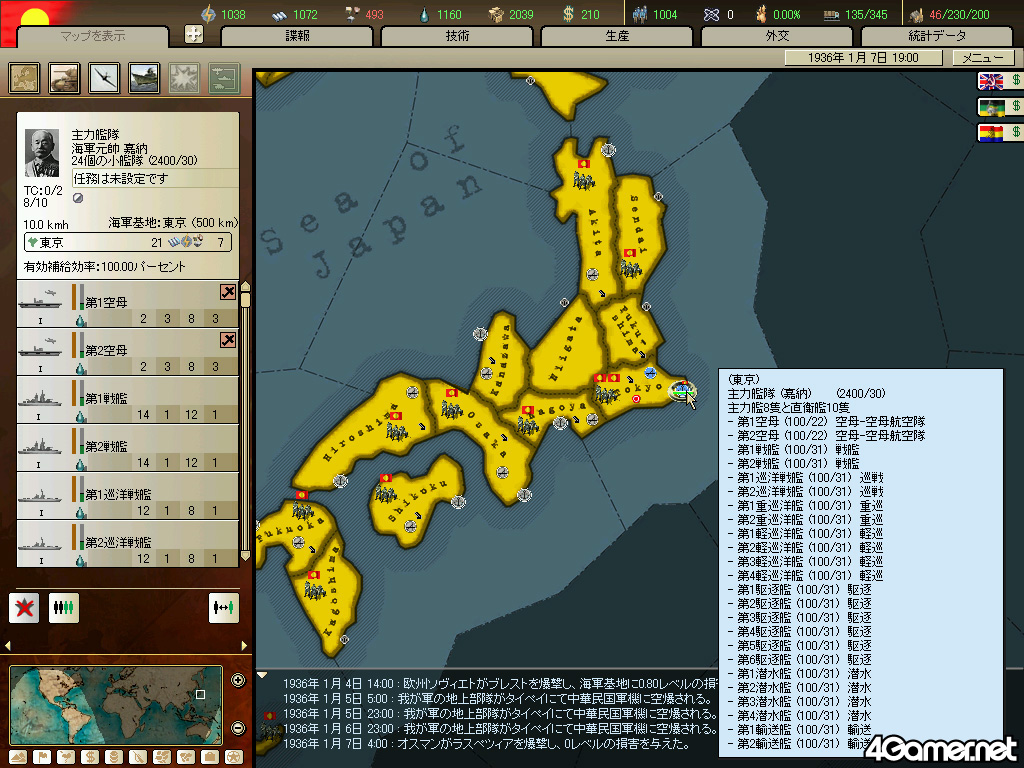Select the economic dollar map mode
Image resolution: width=1024 pixels, height=768 pixels.
click(x=90, y=757)
